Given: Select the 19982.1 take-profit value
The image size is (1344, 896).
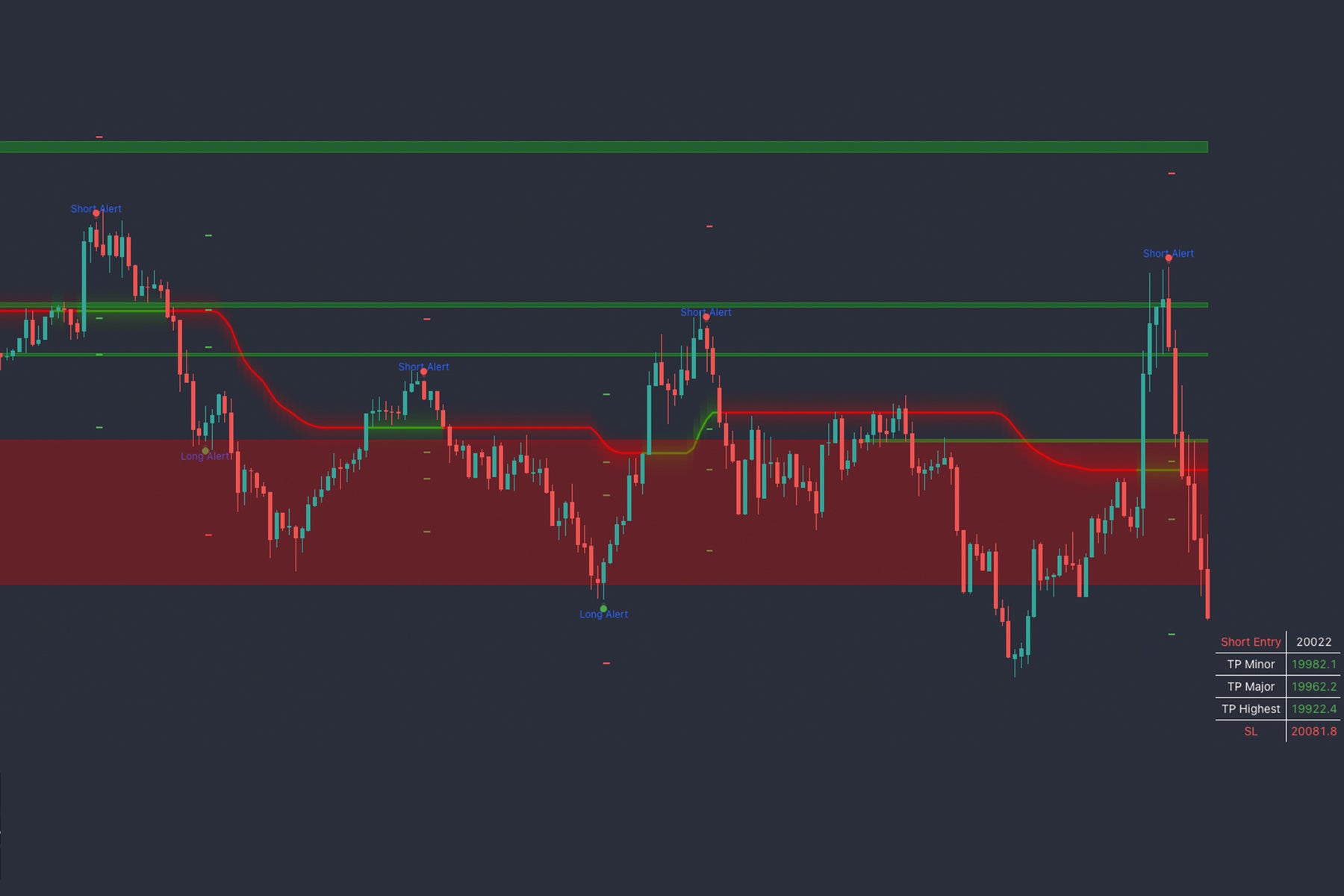Looking at the screenshot, I should [x=1313, y=665].
